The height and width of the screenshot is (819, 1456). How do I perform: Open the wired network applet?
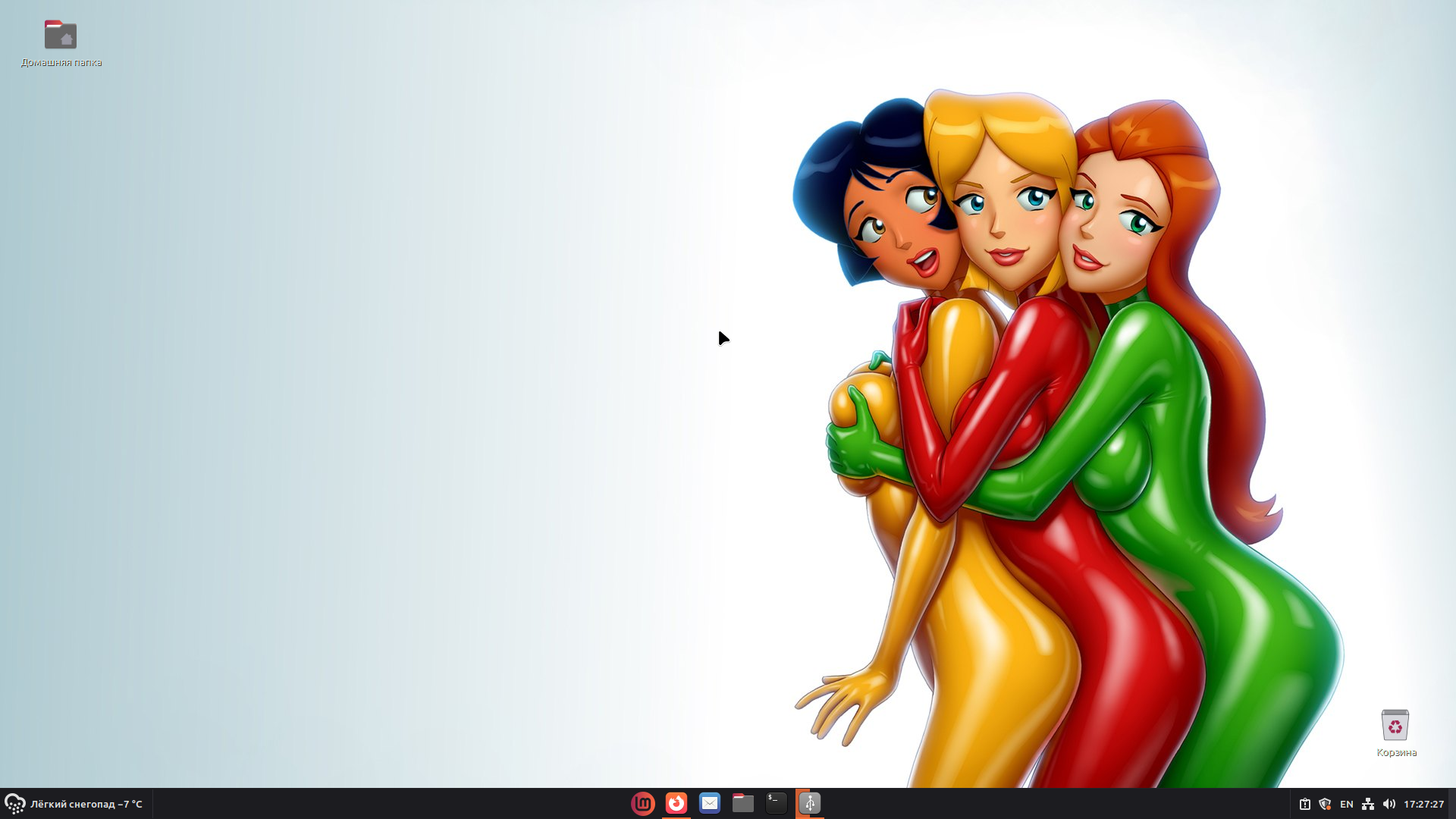click(x=1368, y=804)
